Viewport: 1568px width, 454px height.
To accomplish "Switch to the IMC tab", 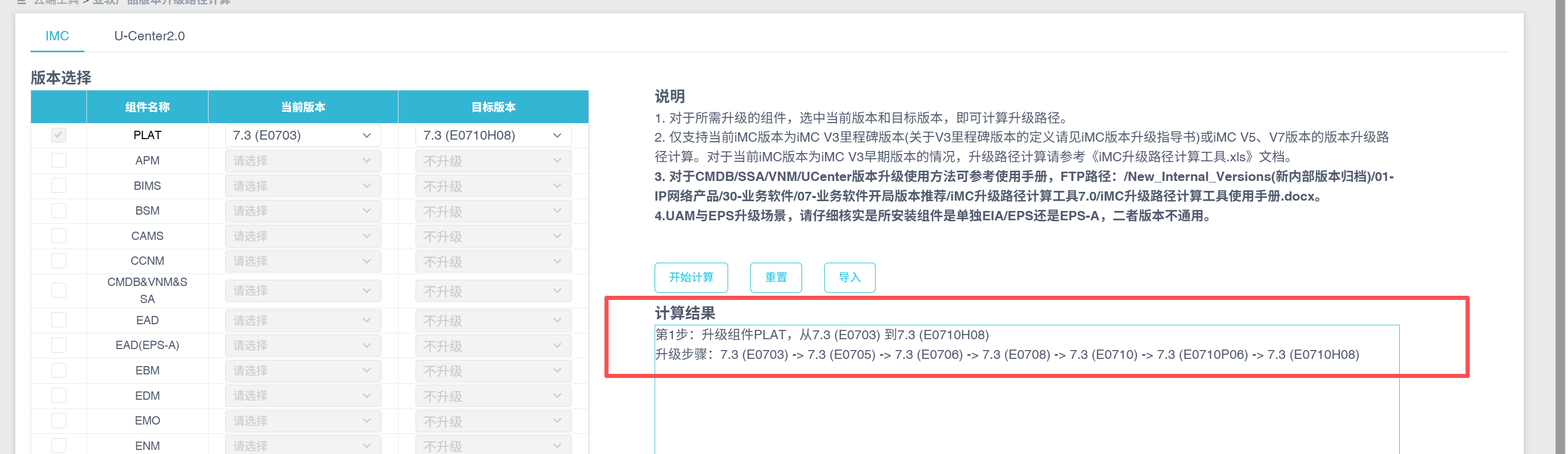I will tap(57, 36).
